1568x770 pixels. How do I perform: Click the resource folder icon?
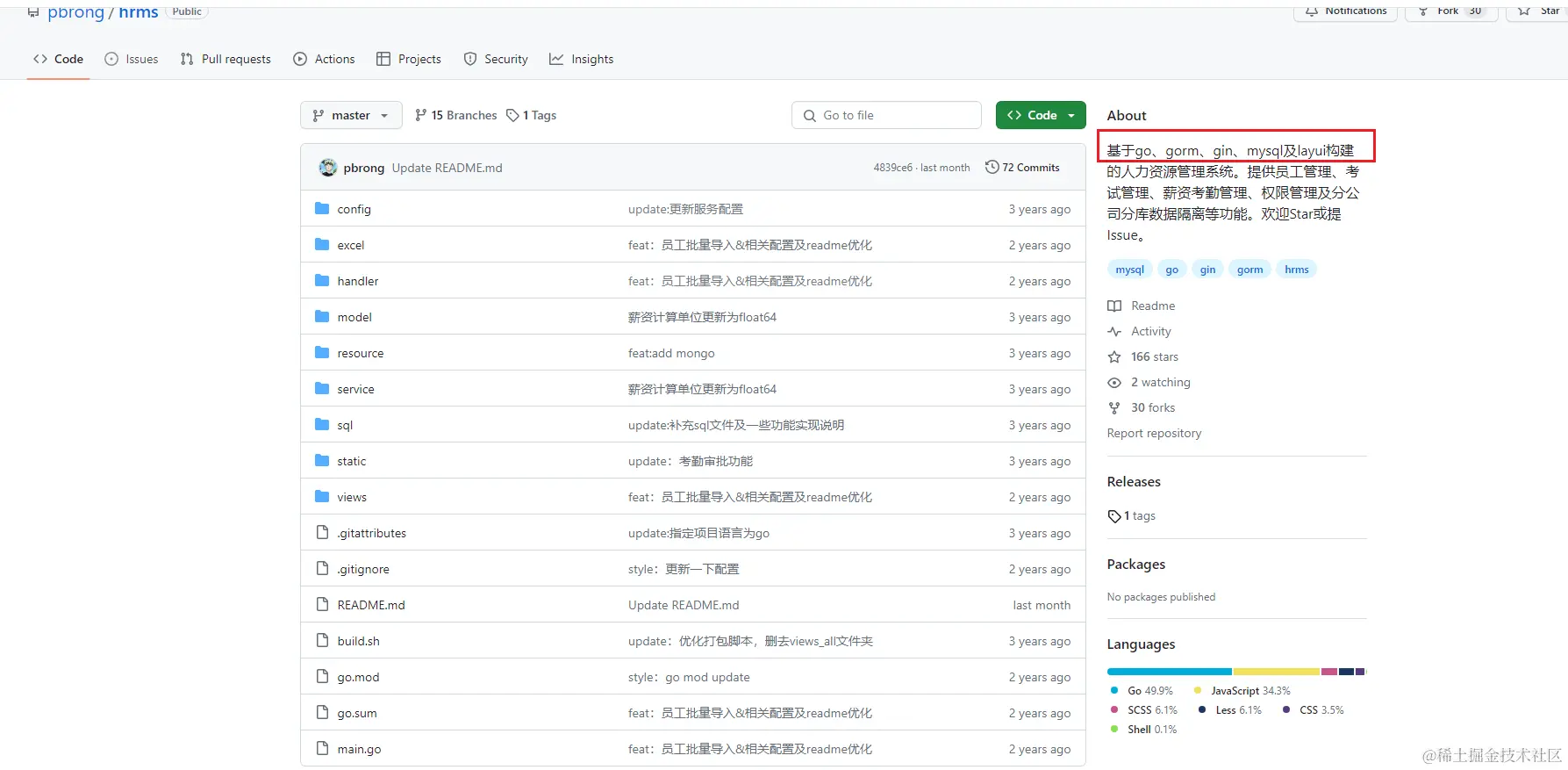pos(322,353)
